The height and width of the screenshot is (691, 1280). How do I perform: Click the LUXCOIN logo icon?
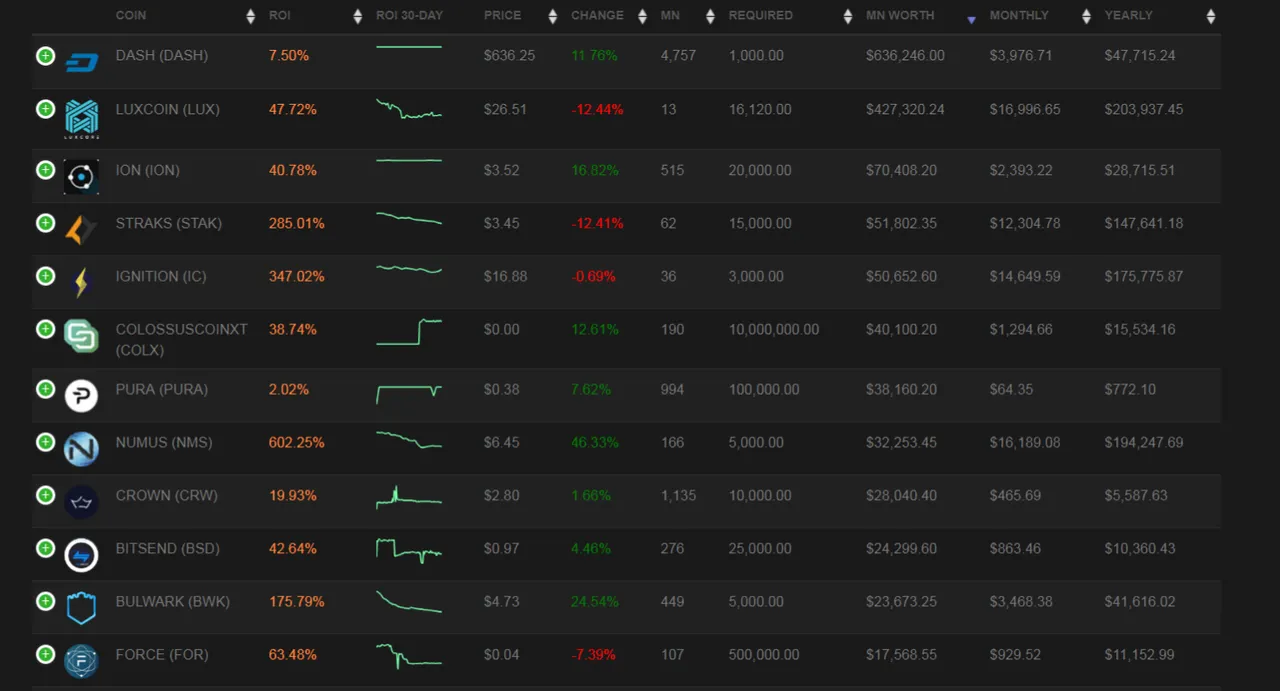point(81,119)
